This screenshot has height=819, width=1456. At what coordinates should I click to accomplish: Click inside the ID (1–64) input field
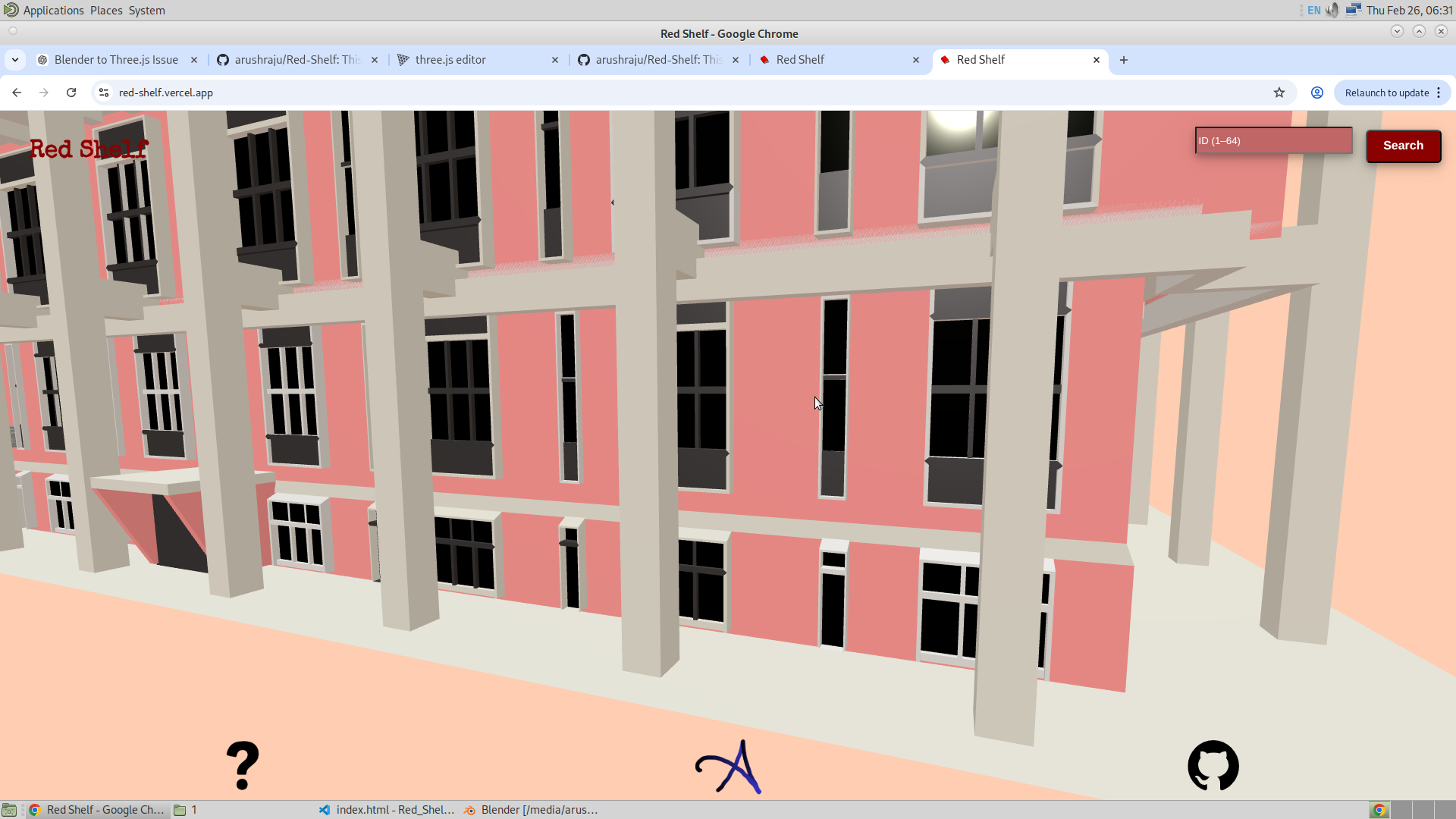tap(1273, 140)
